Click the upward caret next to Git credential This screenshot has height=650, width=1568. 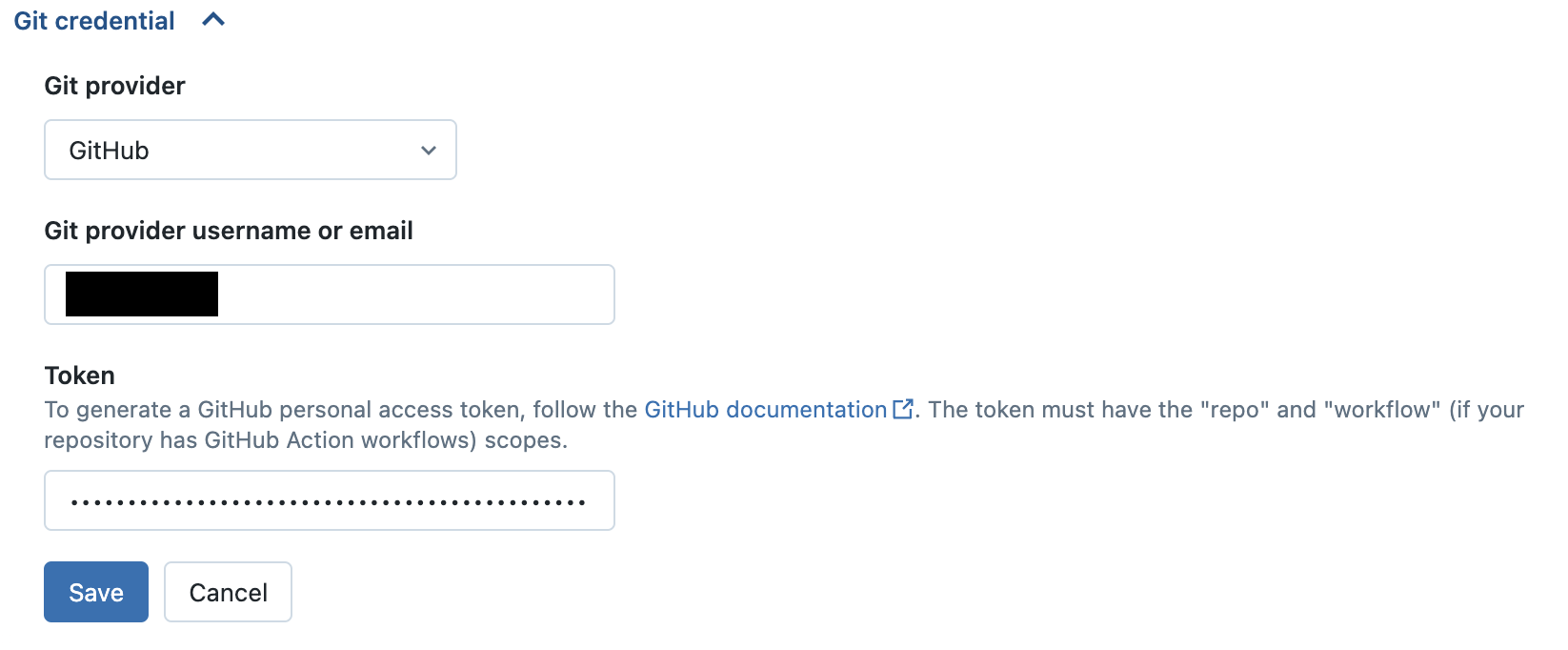point(212,19)
